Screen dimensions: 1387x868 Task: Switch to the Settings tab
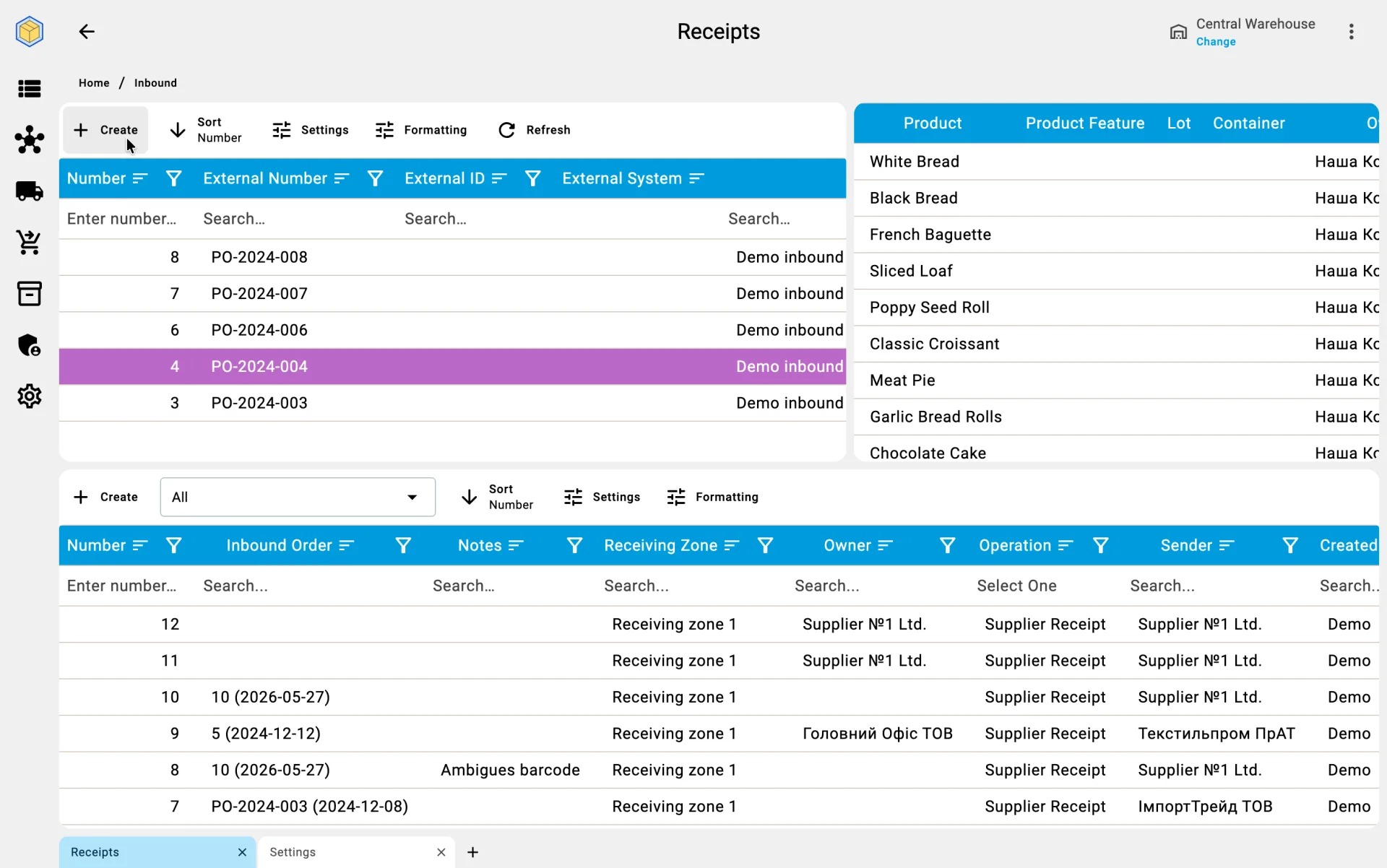tap(355, 852)
